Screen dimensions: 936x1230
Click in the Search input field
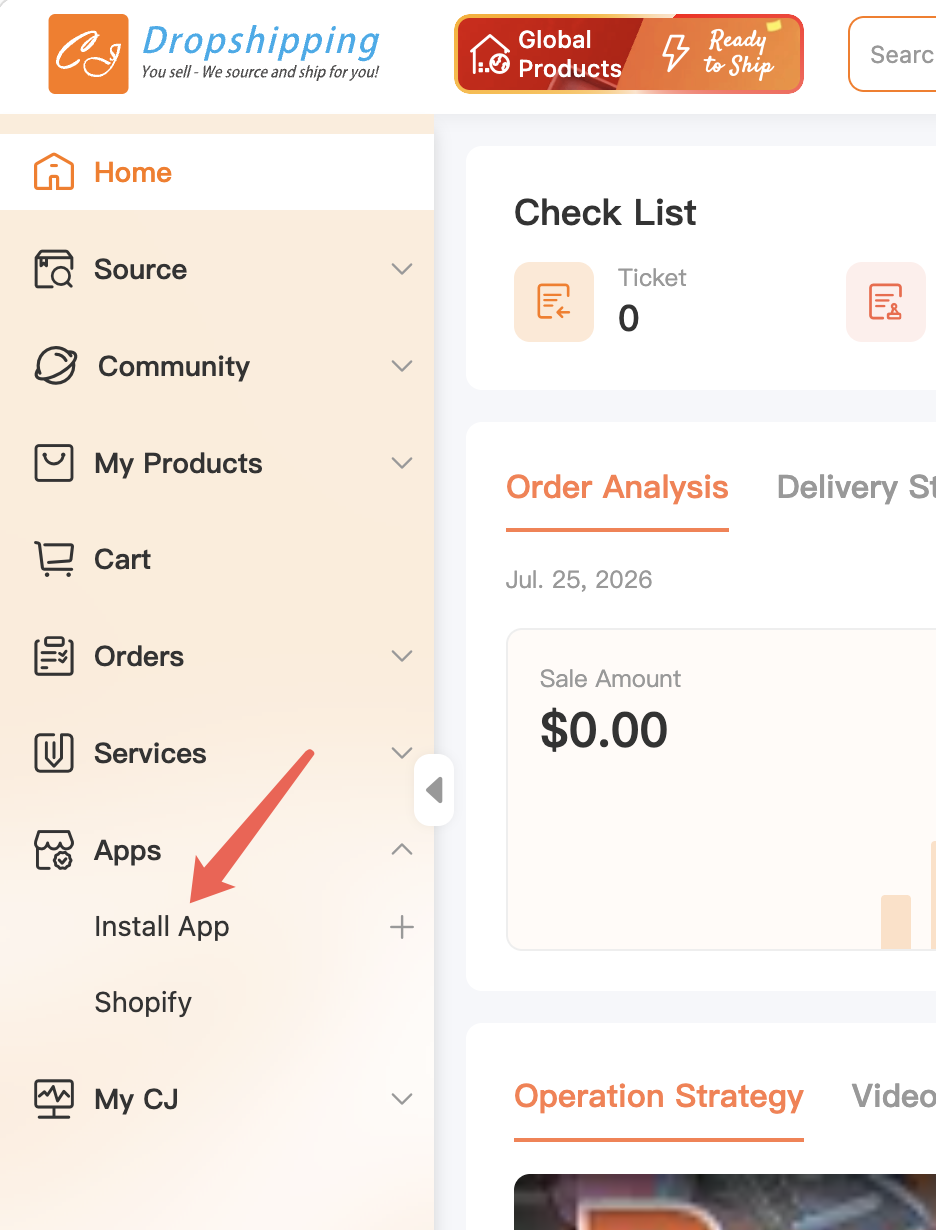(x=892, y=54)
